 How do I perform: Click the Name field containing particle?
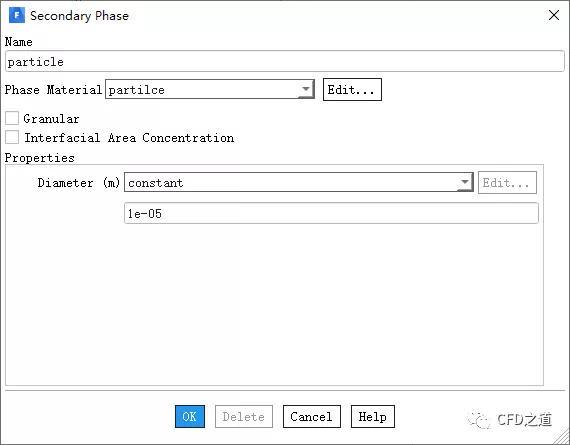click(x=285, y=61)
